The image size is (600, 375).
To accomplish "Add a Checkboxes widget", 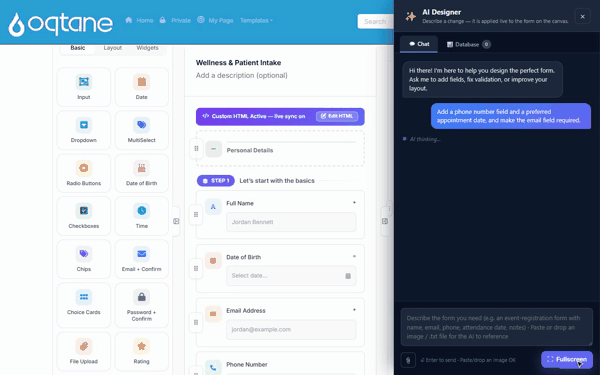I will click(x=84, y=216).
